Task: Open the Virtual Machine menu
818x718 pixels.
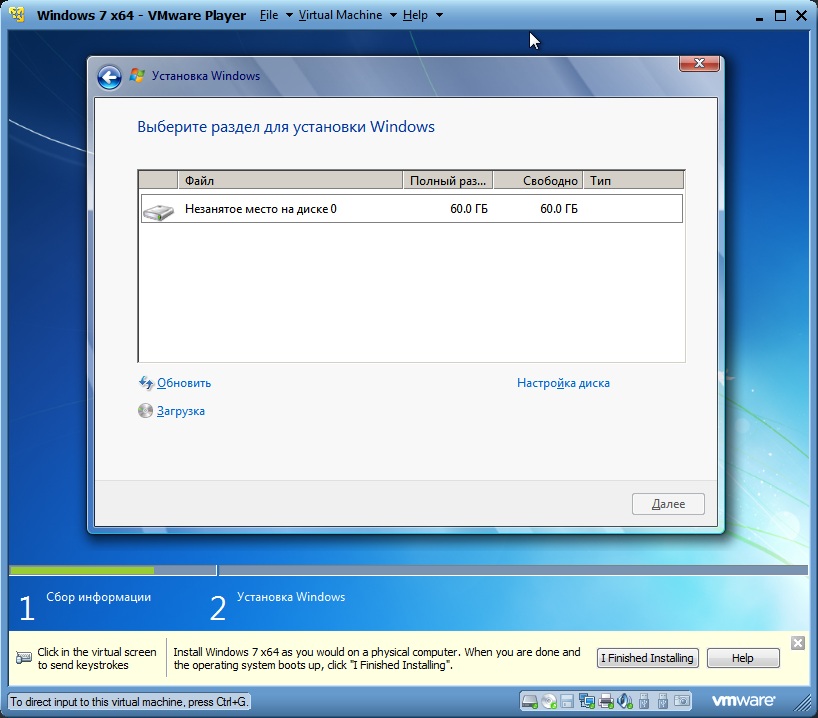Action: pos(340,15)
